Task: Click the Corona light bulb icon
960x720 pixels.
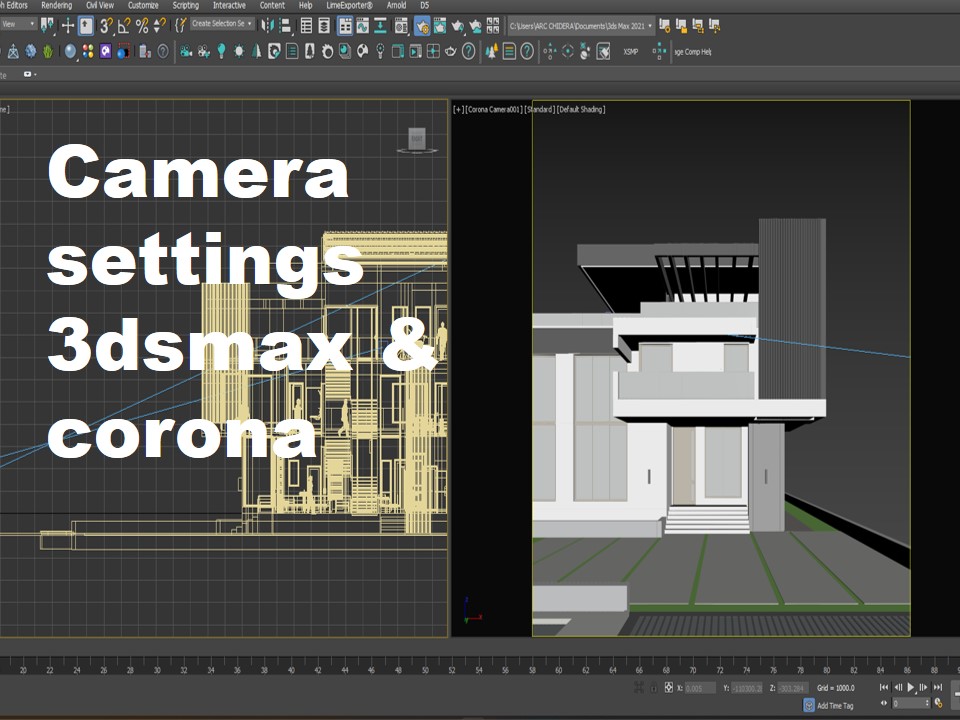Action: click(222, 52)
